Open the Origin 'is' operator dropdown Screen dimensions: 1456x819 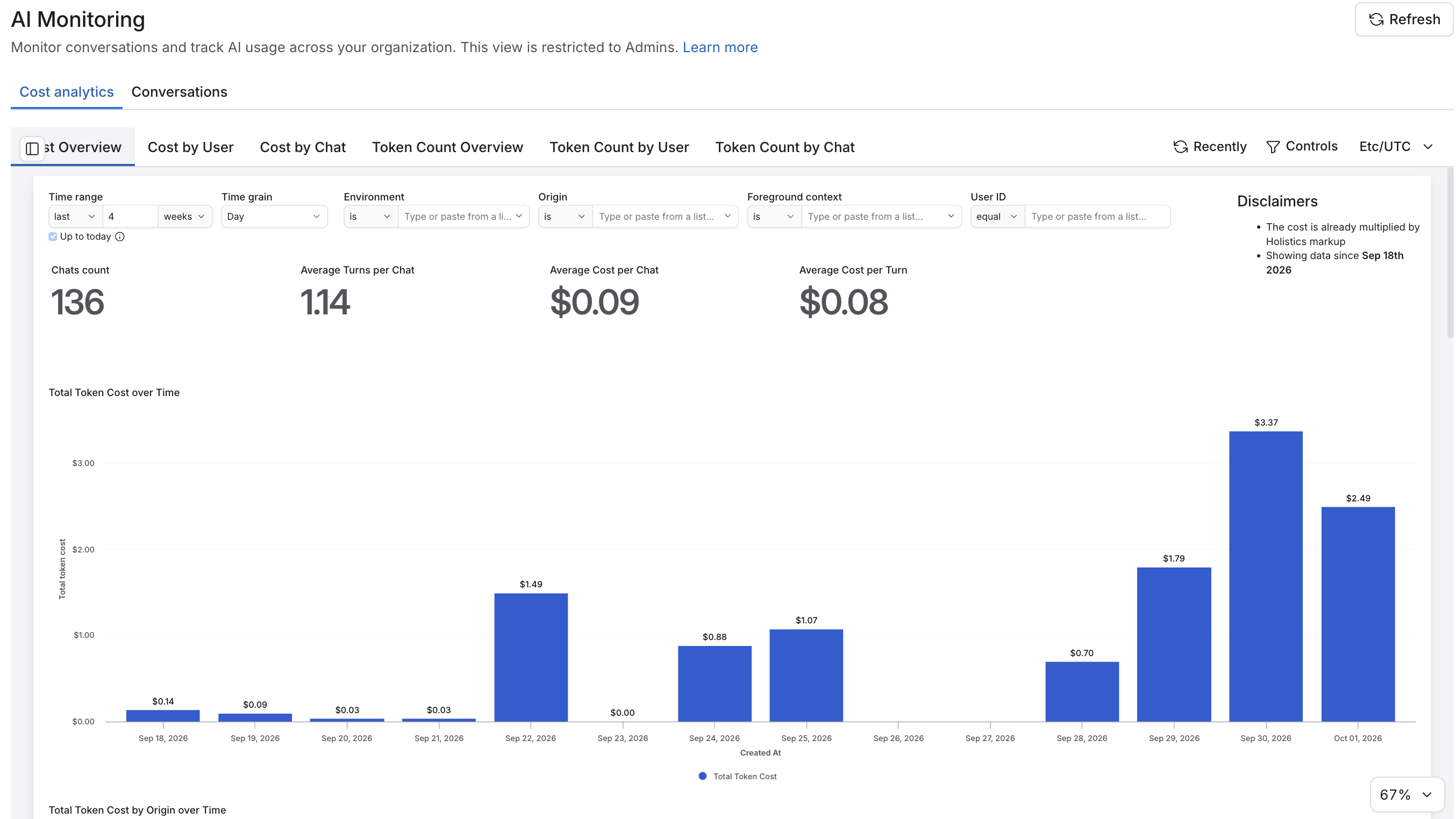(565, 217)
